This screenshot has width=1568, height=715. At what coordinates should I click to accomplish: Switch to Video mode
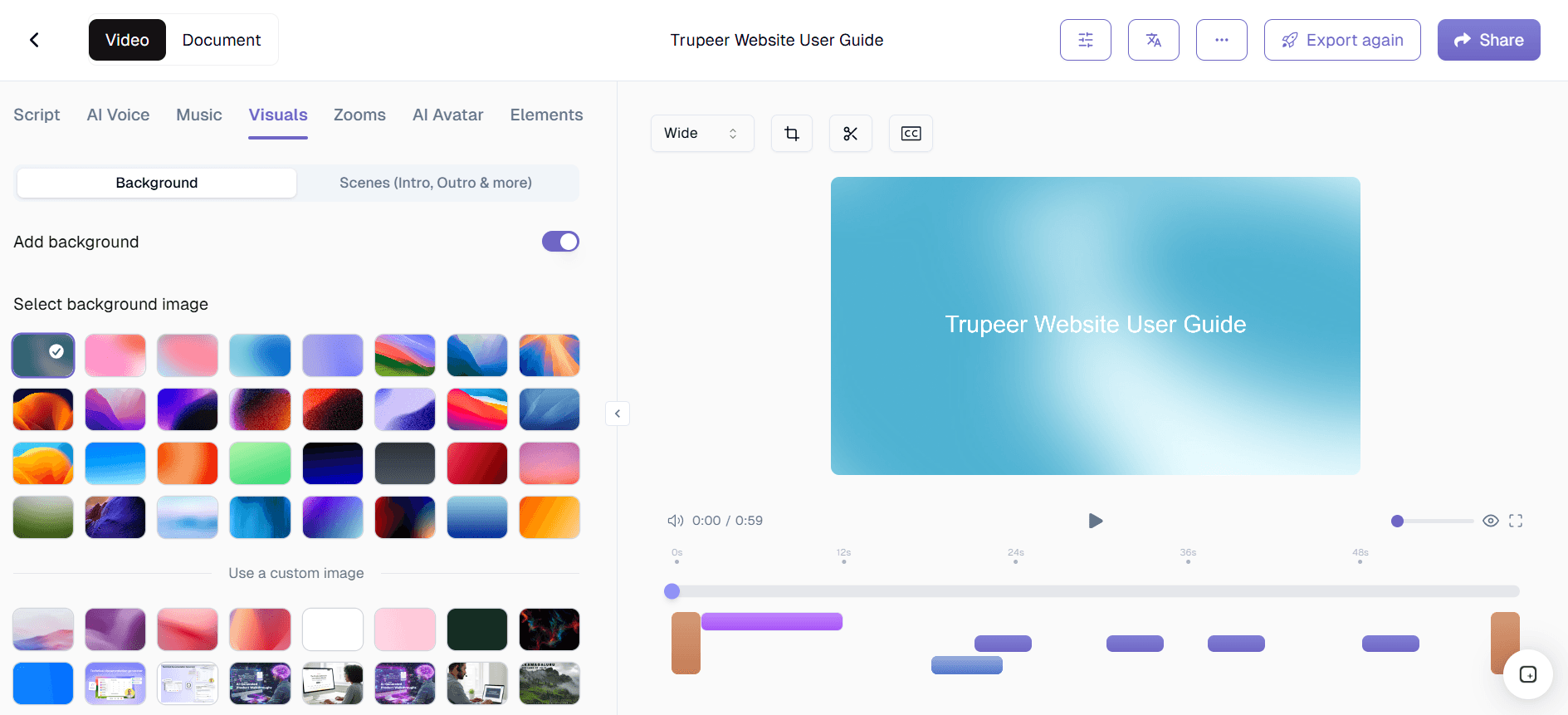127,40
